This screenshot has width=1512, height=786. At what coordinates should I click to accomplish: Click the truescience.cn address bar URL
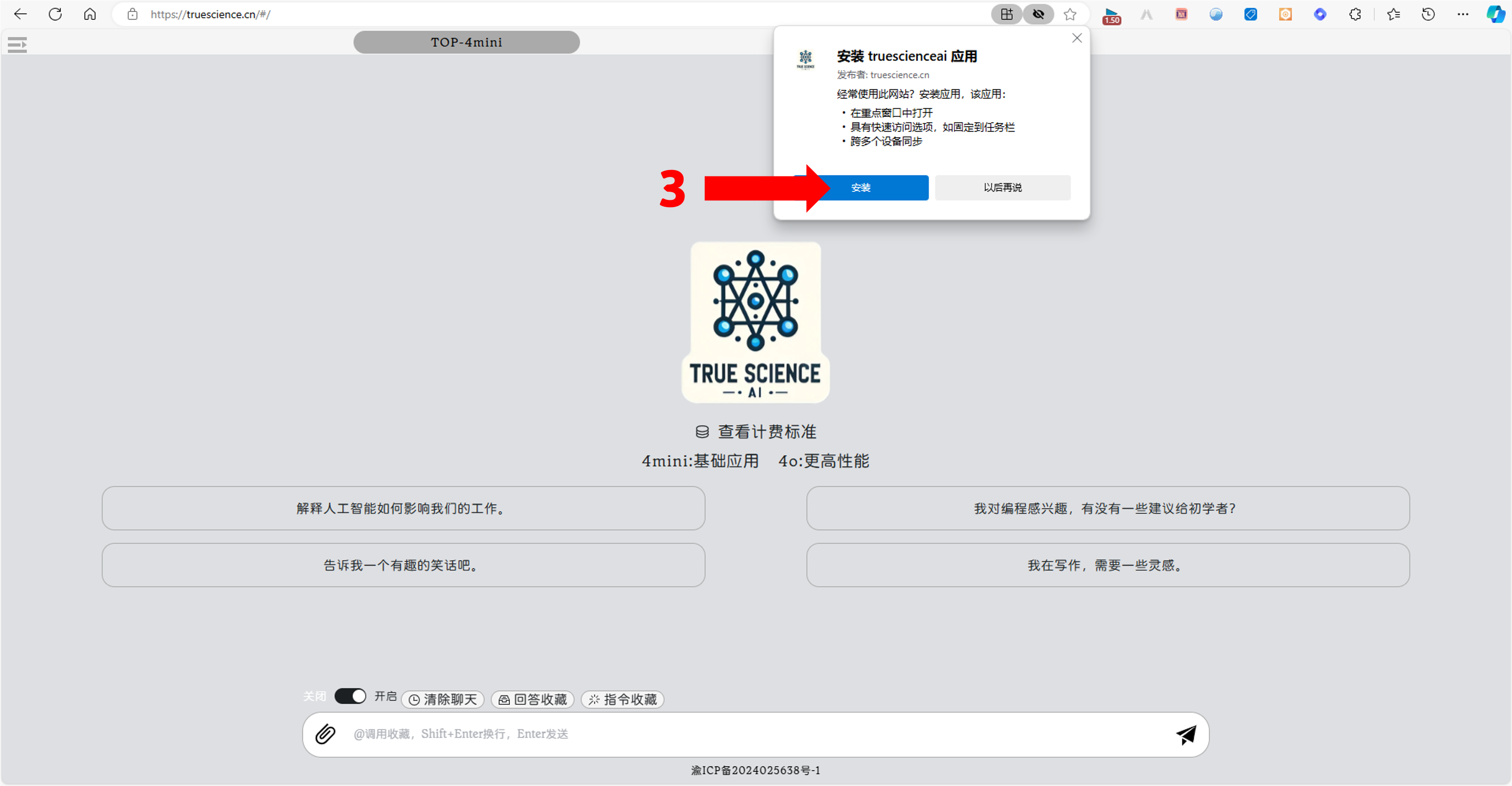pos(211,14)
